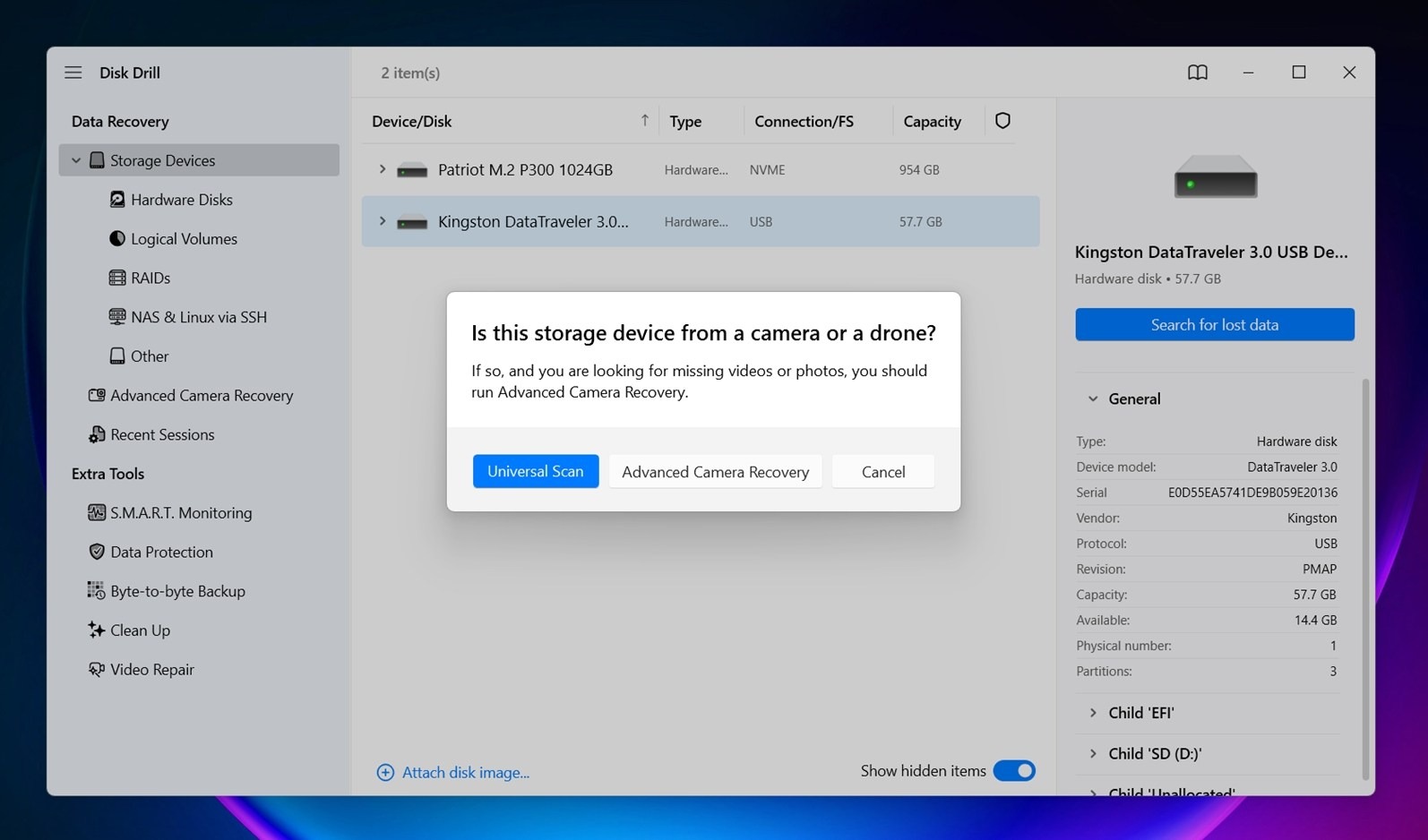
Task: Click the Attach disk image link
Action: coord(466,772)
